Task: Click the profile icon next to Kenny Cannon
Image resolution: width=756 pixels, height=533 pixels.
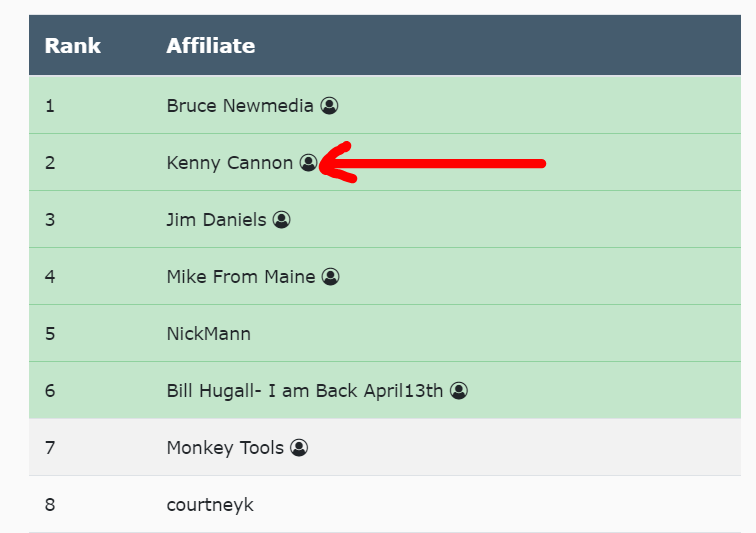Action: tap(308, 162)
